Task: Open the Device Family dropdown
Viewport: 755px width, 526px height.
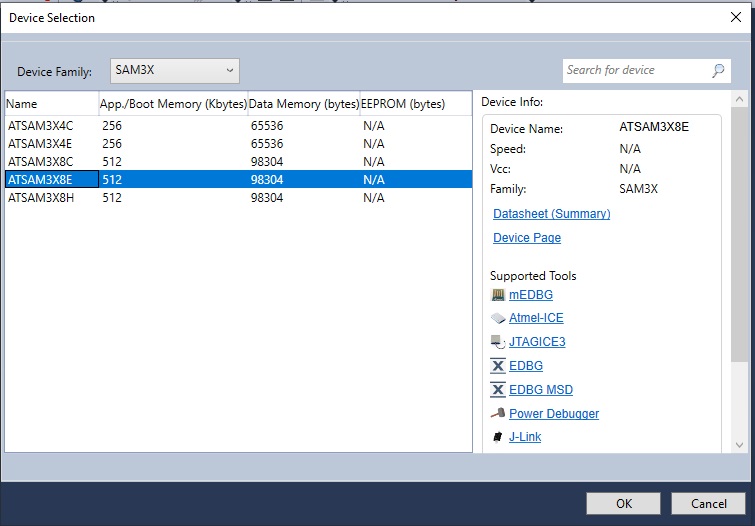Action: click(174, 71)
